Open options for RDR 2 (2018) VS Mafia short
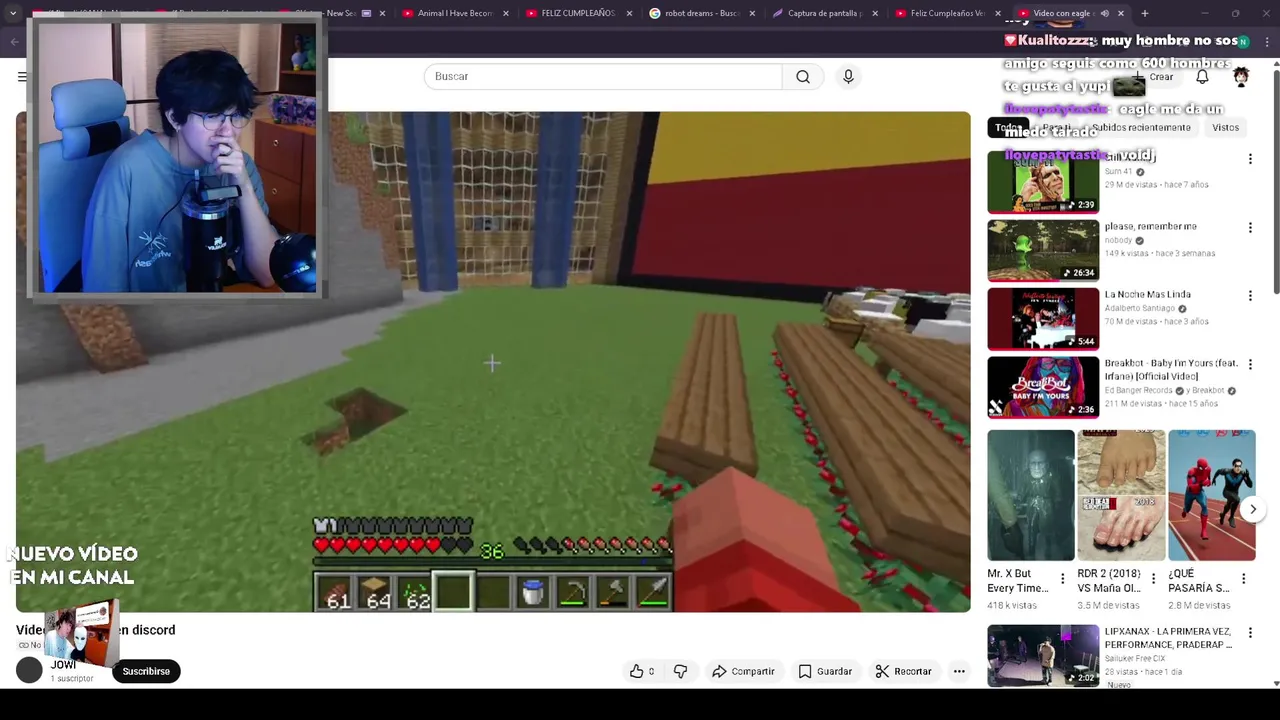 1154,579
